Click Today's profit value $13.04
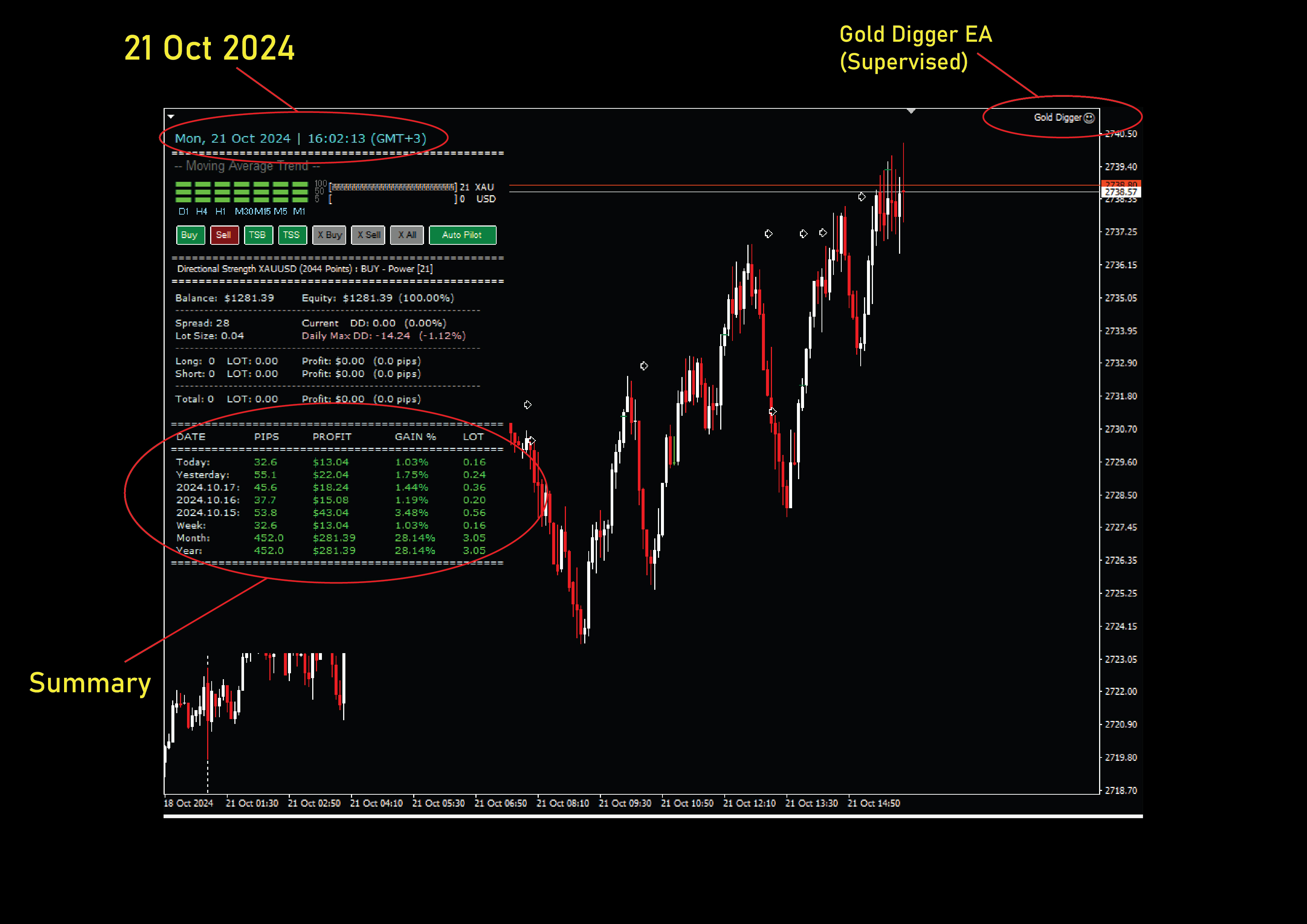This screenshot has height=924, width=1307. coord(331,462)
